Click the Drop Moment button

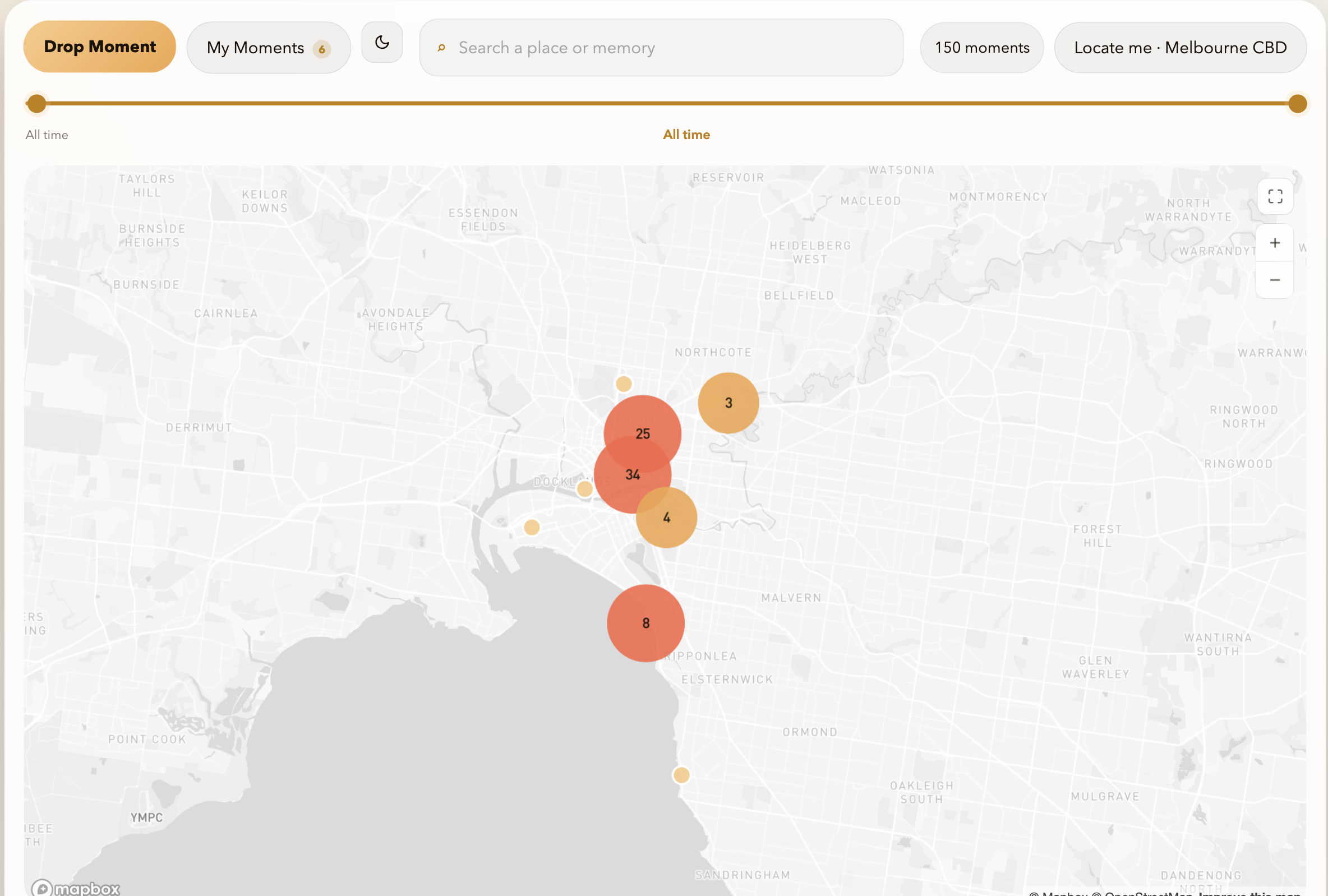[99, 47]
